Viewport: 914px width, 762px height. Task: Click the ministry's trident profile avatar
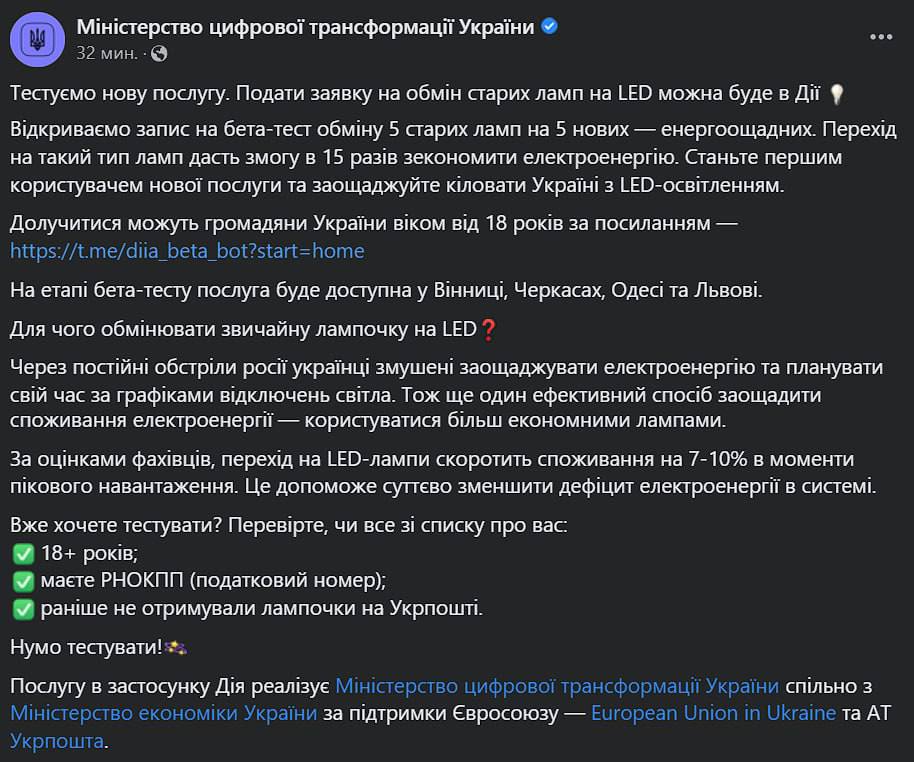point(38,38)
